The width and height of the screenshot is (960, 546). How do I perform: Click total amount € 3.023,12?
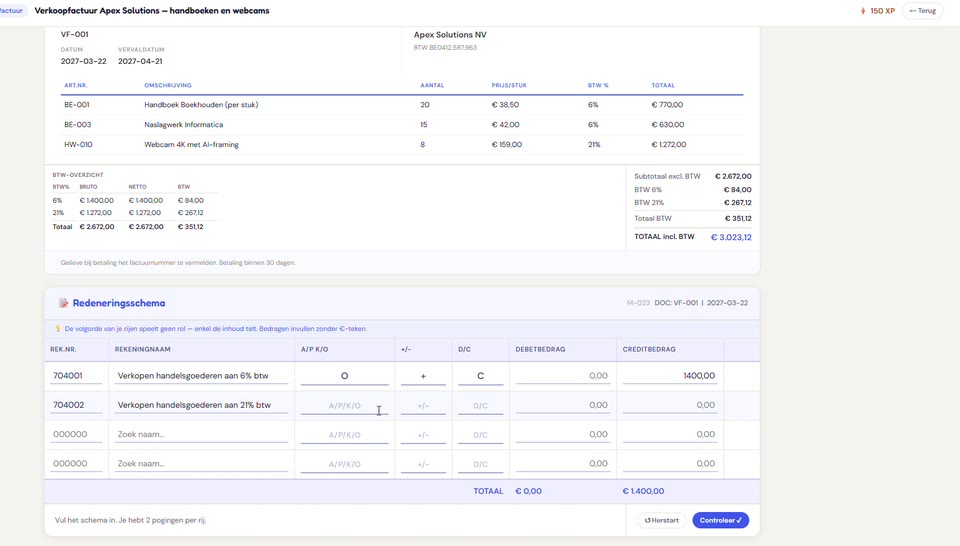click(731, 237)
